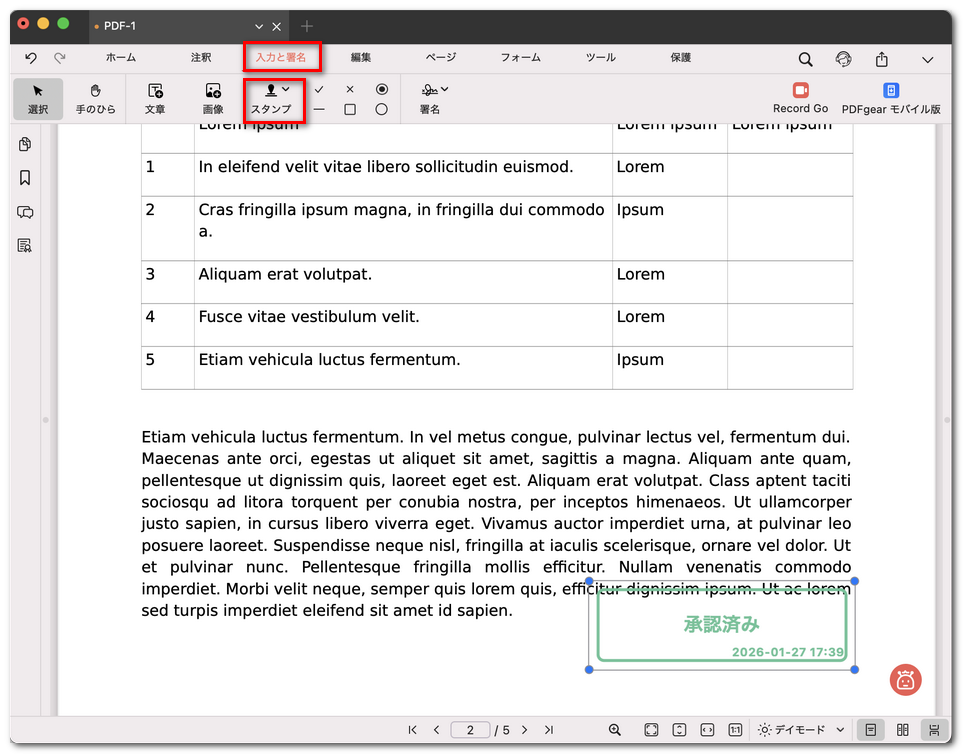Screen dimensions: 963x754
Task: Show the comments sidebar panel
Action: tap(25, 212)
